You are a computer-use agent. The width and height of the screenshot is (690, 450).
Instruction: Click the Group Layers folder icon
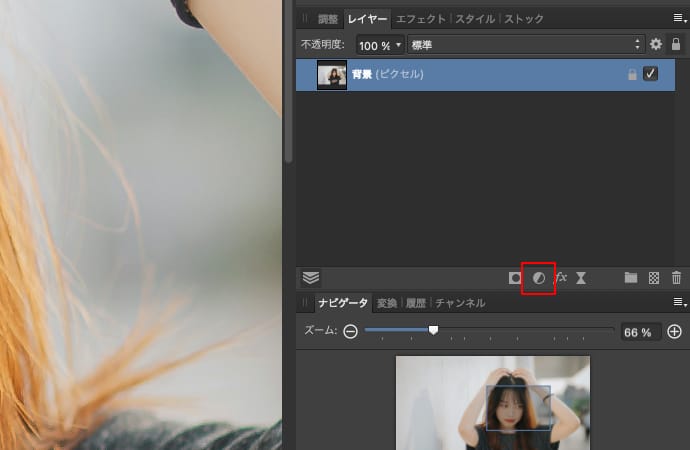click(x=631, y=278)
